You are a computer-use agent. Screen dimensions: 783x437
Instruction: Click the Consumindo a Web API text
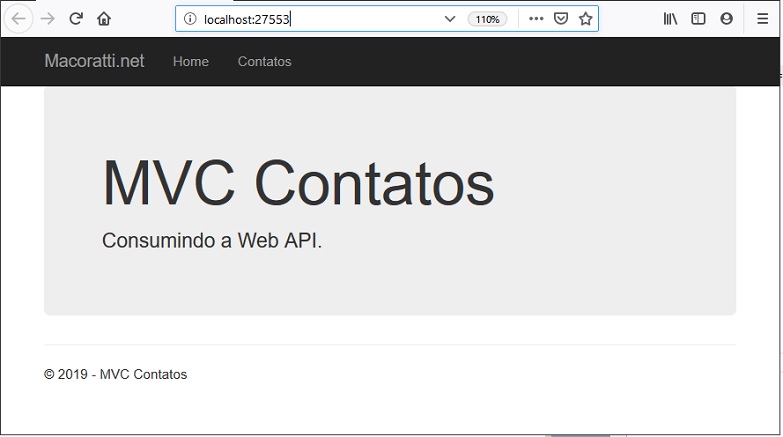click(x=212, y=240)
